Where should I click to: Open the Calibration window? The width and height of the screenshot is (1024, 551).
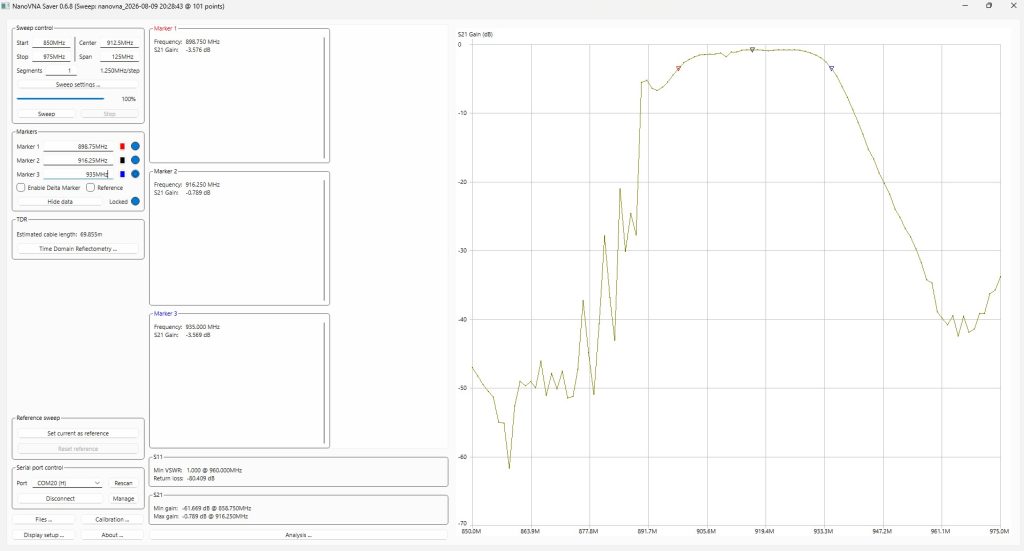coord(112,520)
